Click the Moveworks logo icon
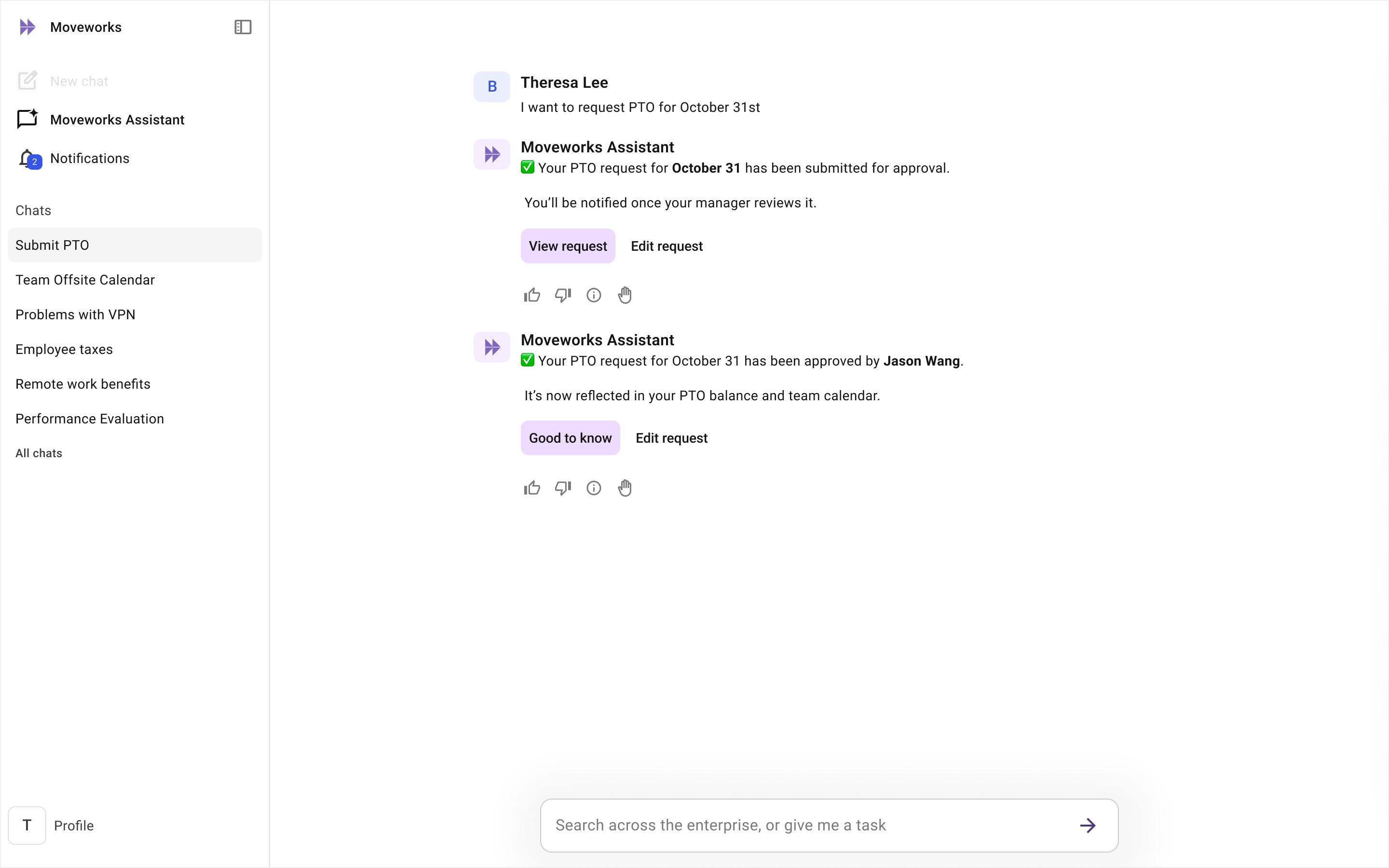This screenshot has height=868, width=1389. 27,27
